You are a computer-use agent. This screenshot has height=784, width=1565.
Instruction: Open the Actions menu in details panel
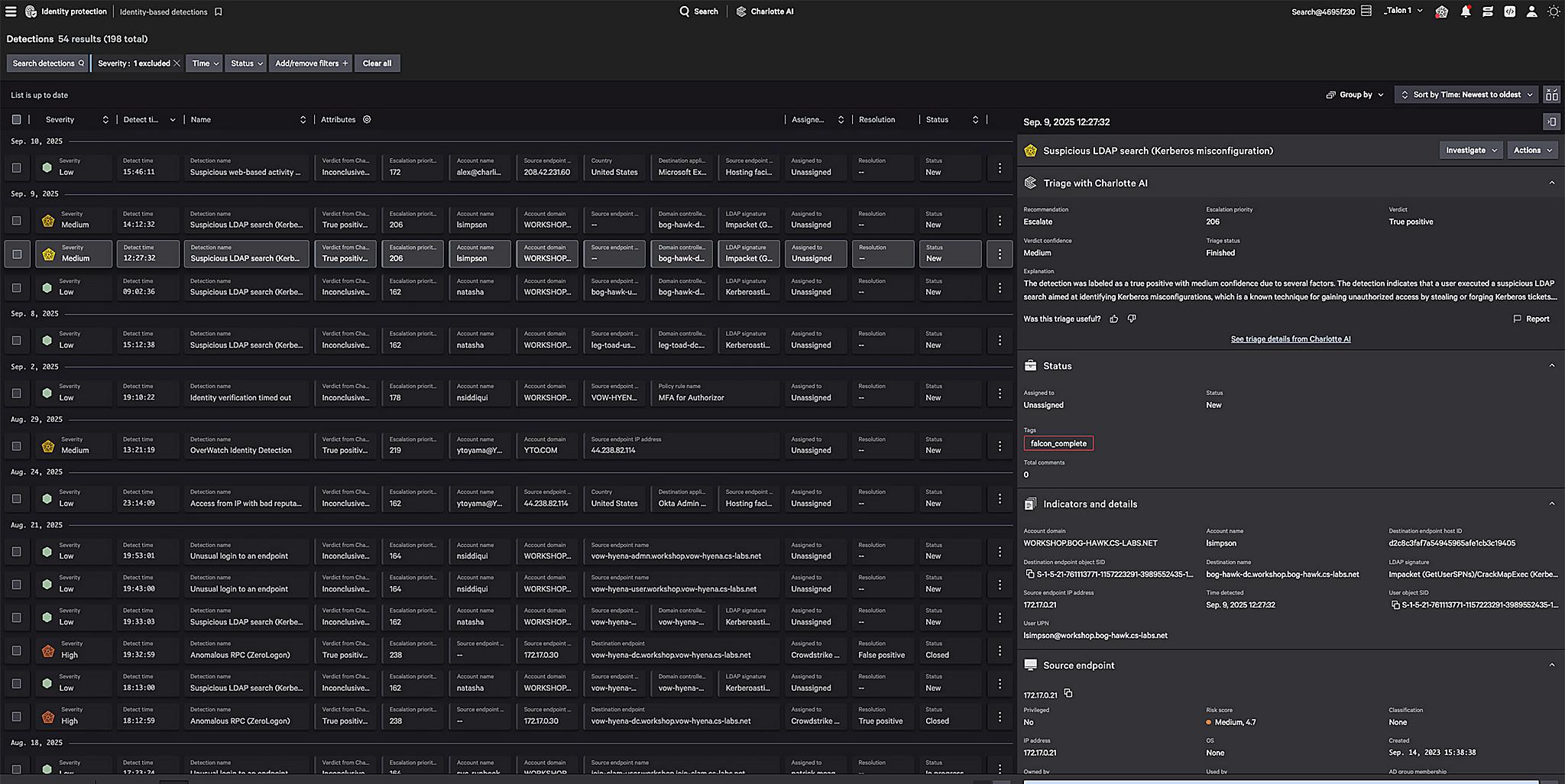(x=1533, y=151)
